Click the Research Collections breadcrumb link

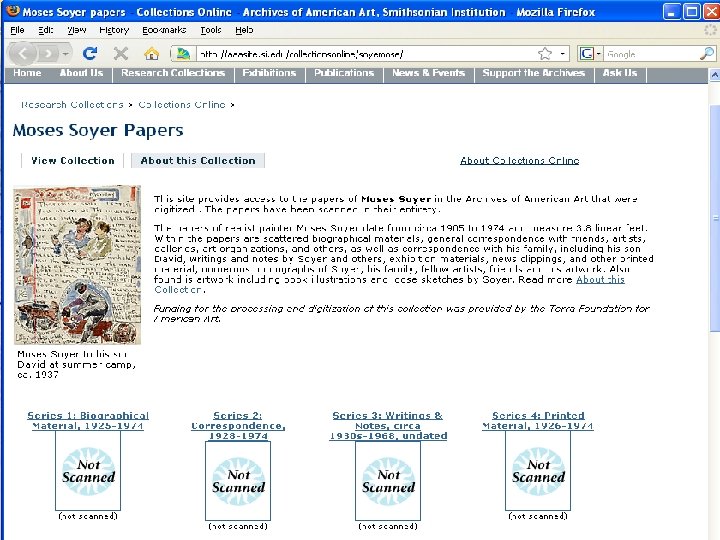pos(72,105)
